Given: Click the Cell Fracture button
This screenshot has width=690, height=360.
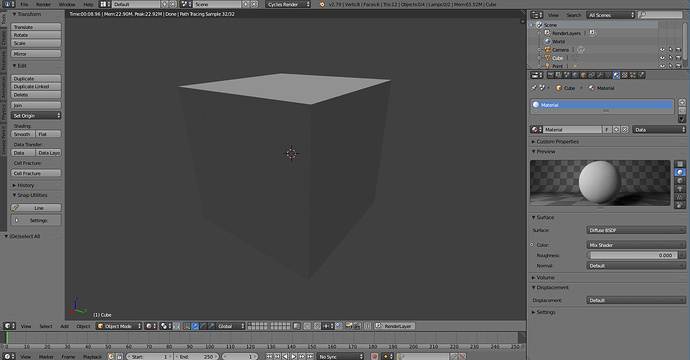Looking at the screenshot, I should coord(36,173).
